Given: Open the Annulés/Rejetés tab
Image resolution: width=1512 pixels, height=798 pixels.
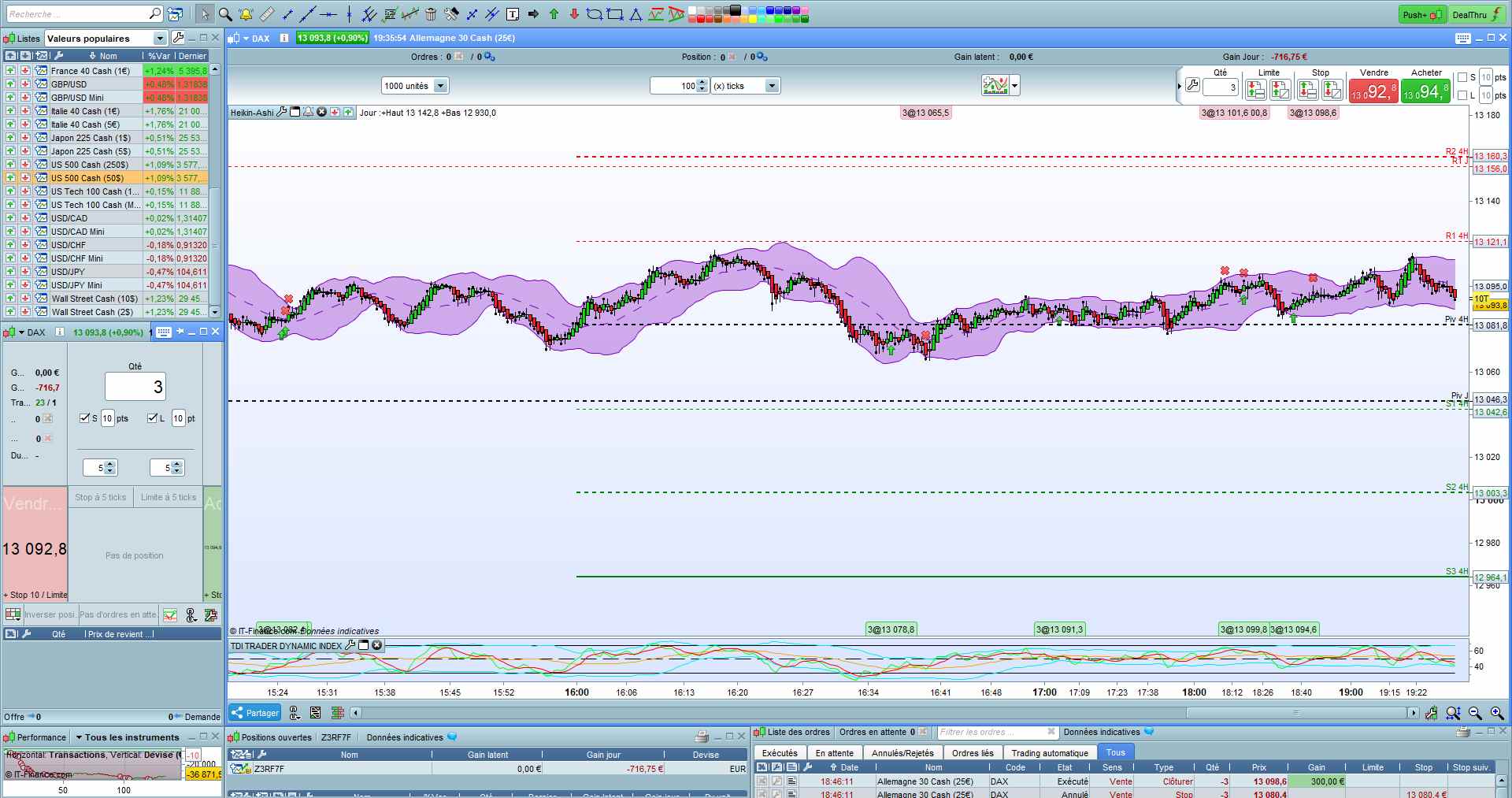Looking at the screenshot, I should pos(902,753).
